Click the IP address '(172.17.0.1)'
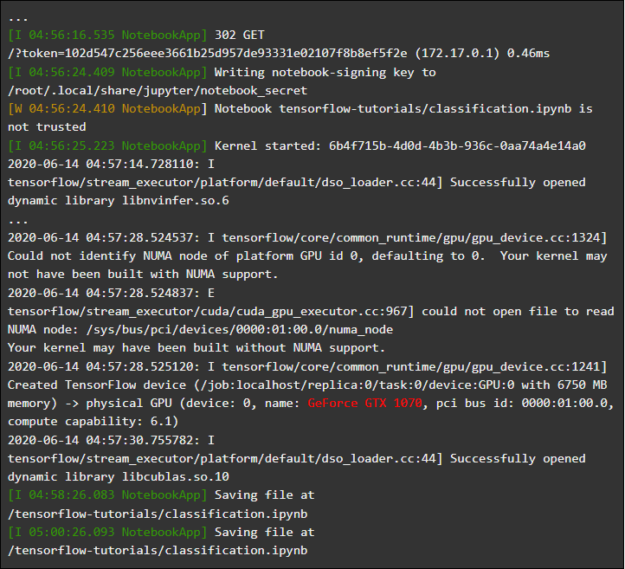The height and width of the screenshot is (569, 625). point(457,53)
